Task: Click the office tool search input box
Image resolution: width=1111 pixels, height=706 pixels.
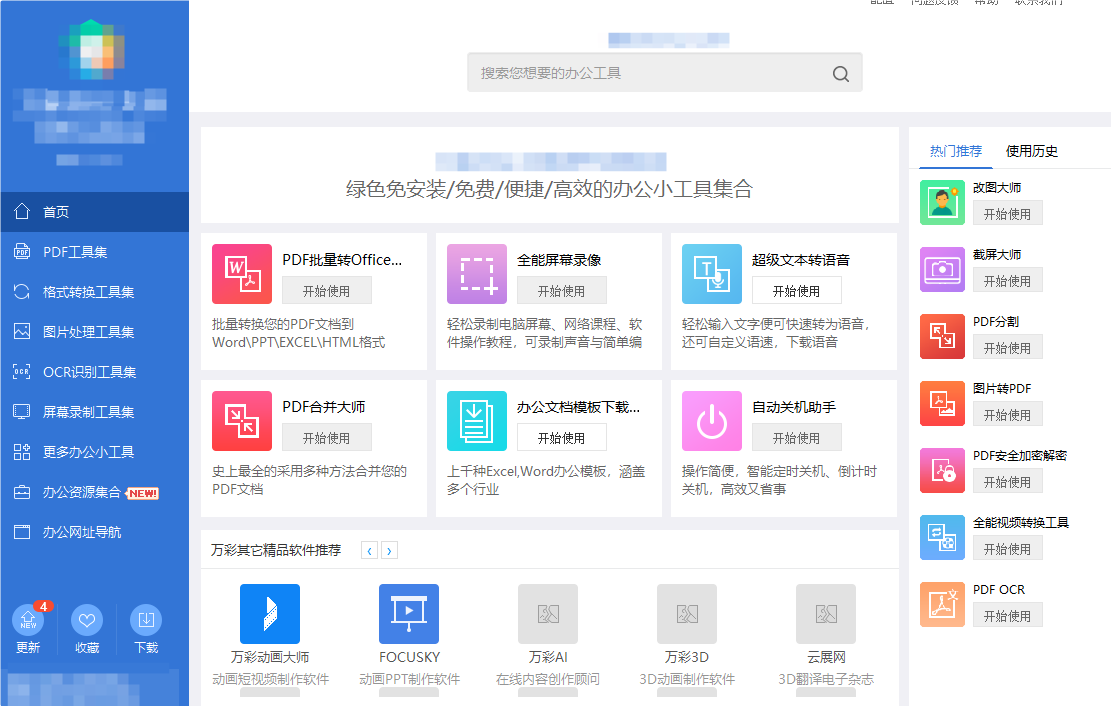Action: pos(640,72)
